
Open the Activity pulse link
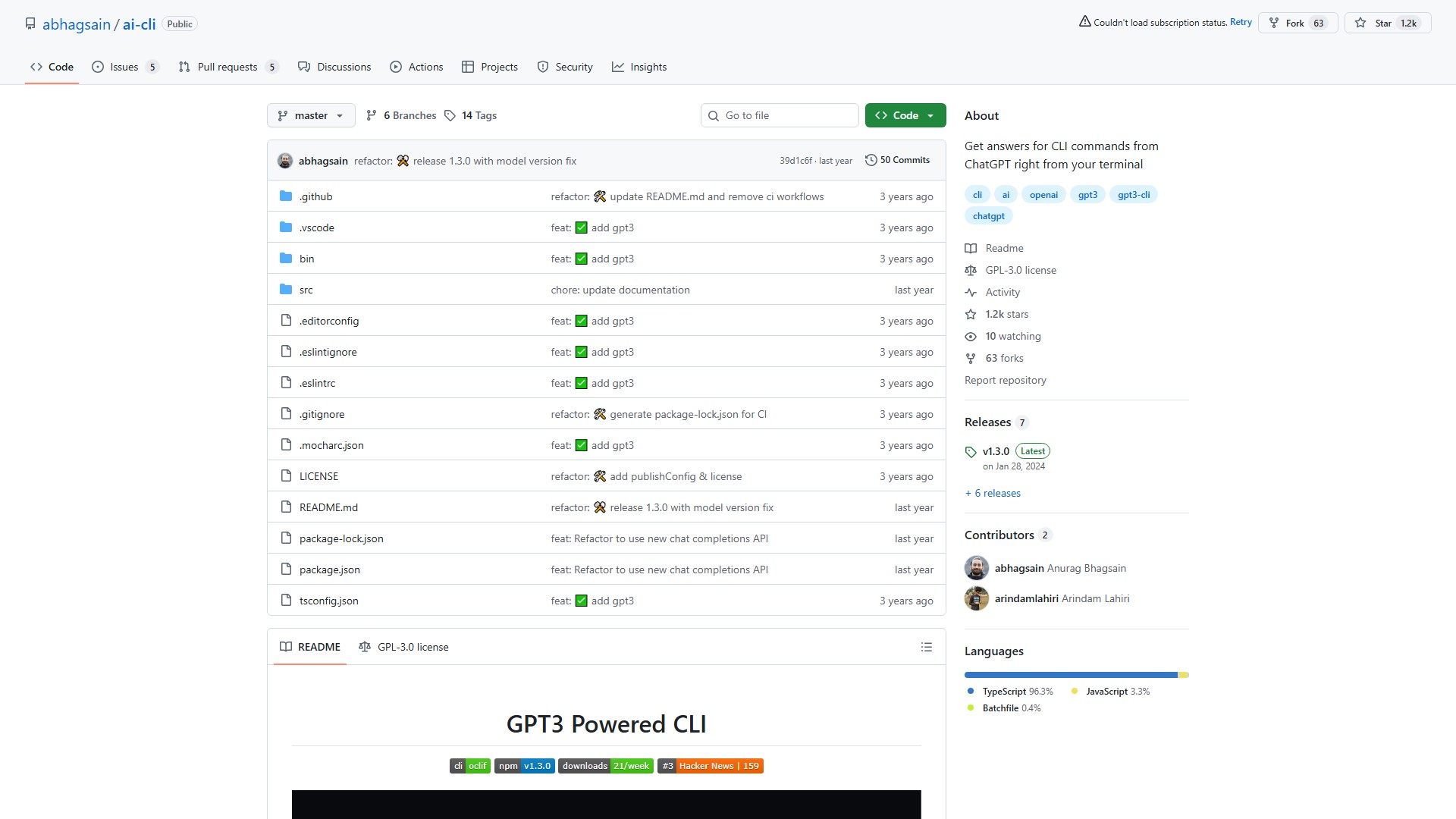click(x=1002, y=292)
